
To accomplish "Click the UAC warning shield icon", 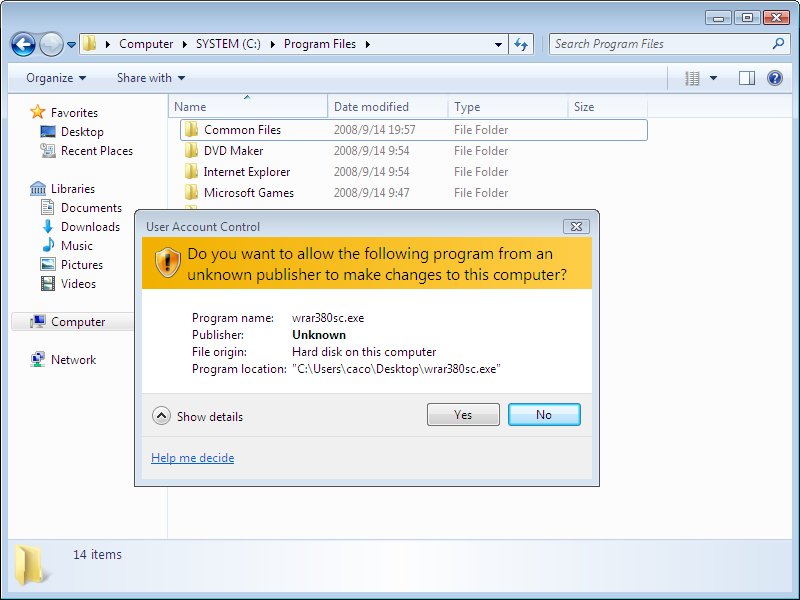I will click(168, 263).
